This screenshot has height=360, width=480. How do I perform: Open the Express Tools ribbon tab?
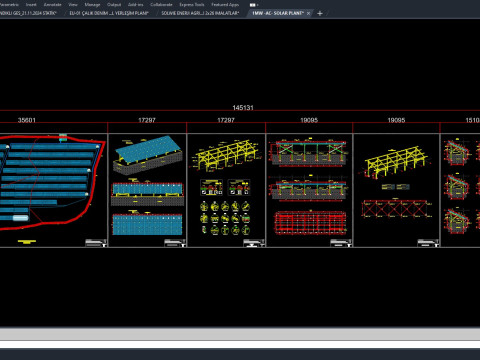[192, 5]
